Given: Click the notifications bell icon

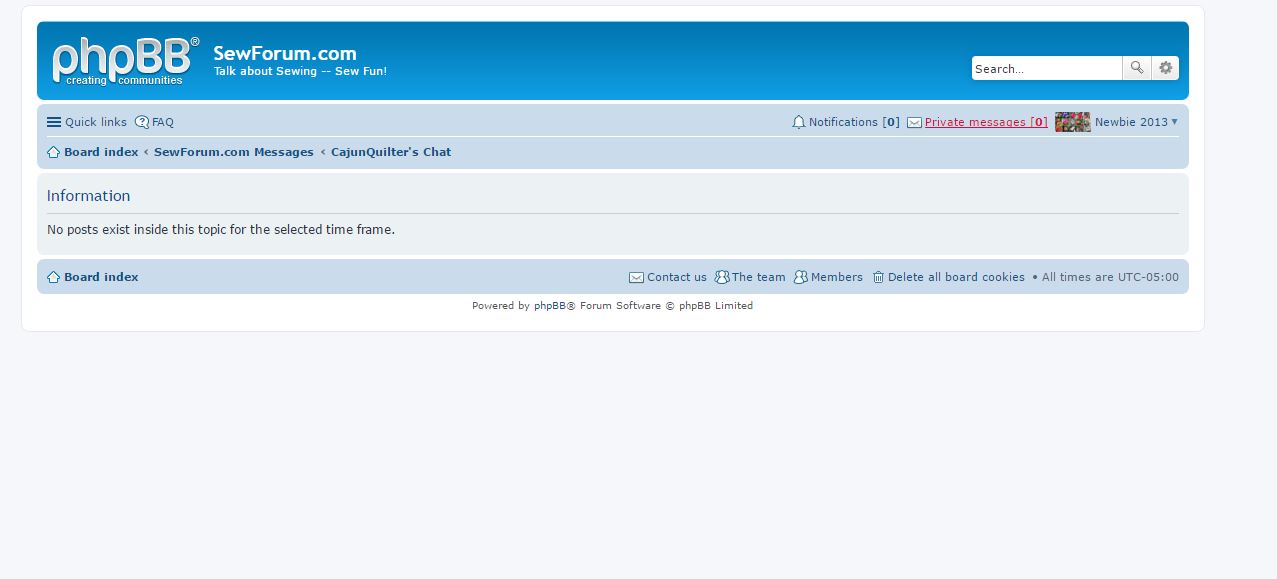Looking at the screenshot, I should 798,122.
